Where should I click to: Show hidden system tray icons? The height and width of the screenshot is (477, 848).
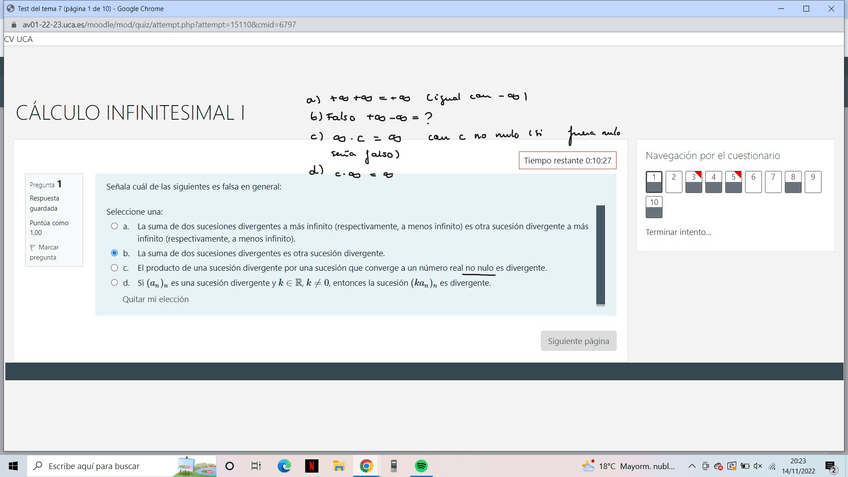[694, 466]
